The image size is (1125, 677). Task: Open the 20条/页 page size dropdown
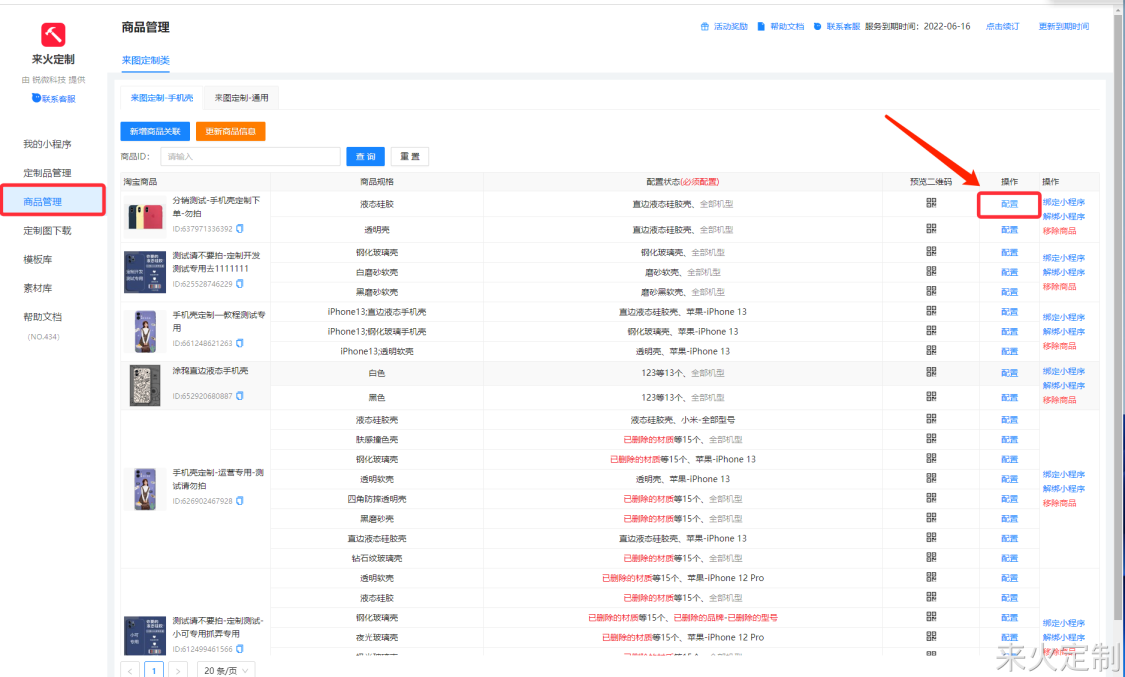(x=226, y=670)
